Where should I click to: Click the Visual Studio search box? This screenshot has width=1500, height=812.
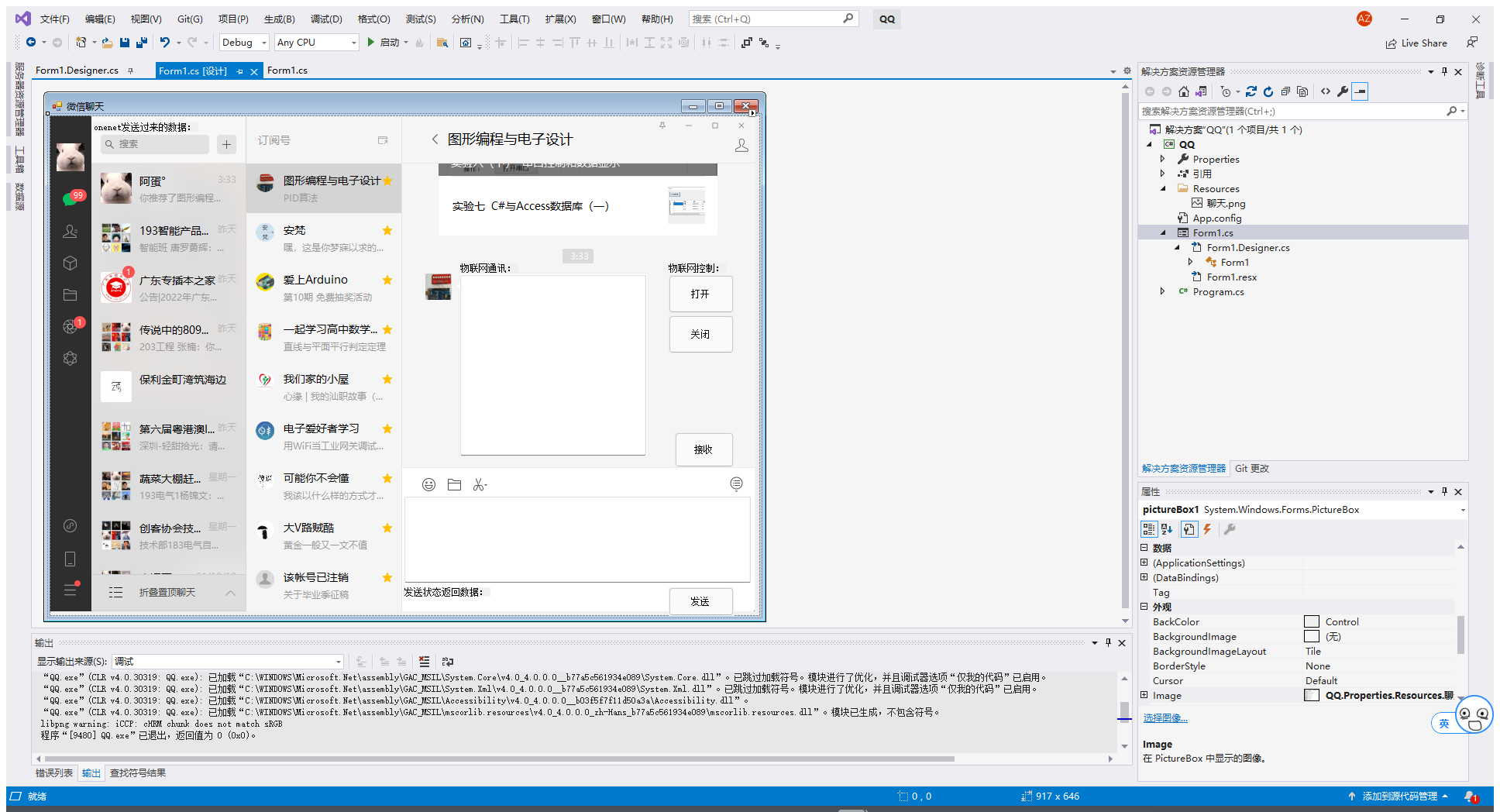(773, 19)
